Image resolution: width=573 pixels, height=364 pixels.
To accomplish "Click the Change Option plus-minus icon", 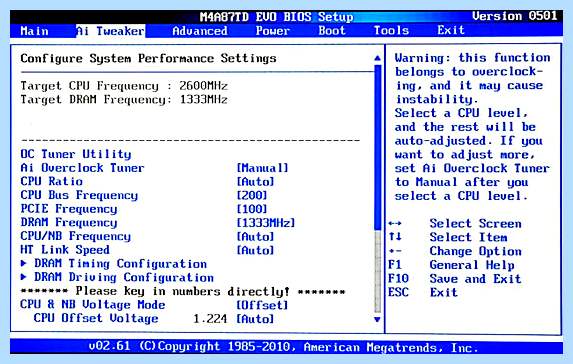I will (395, 251).
